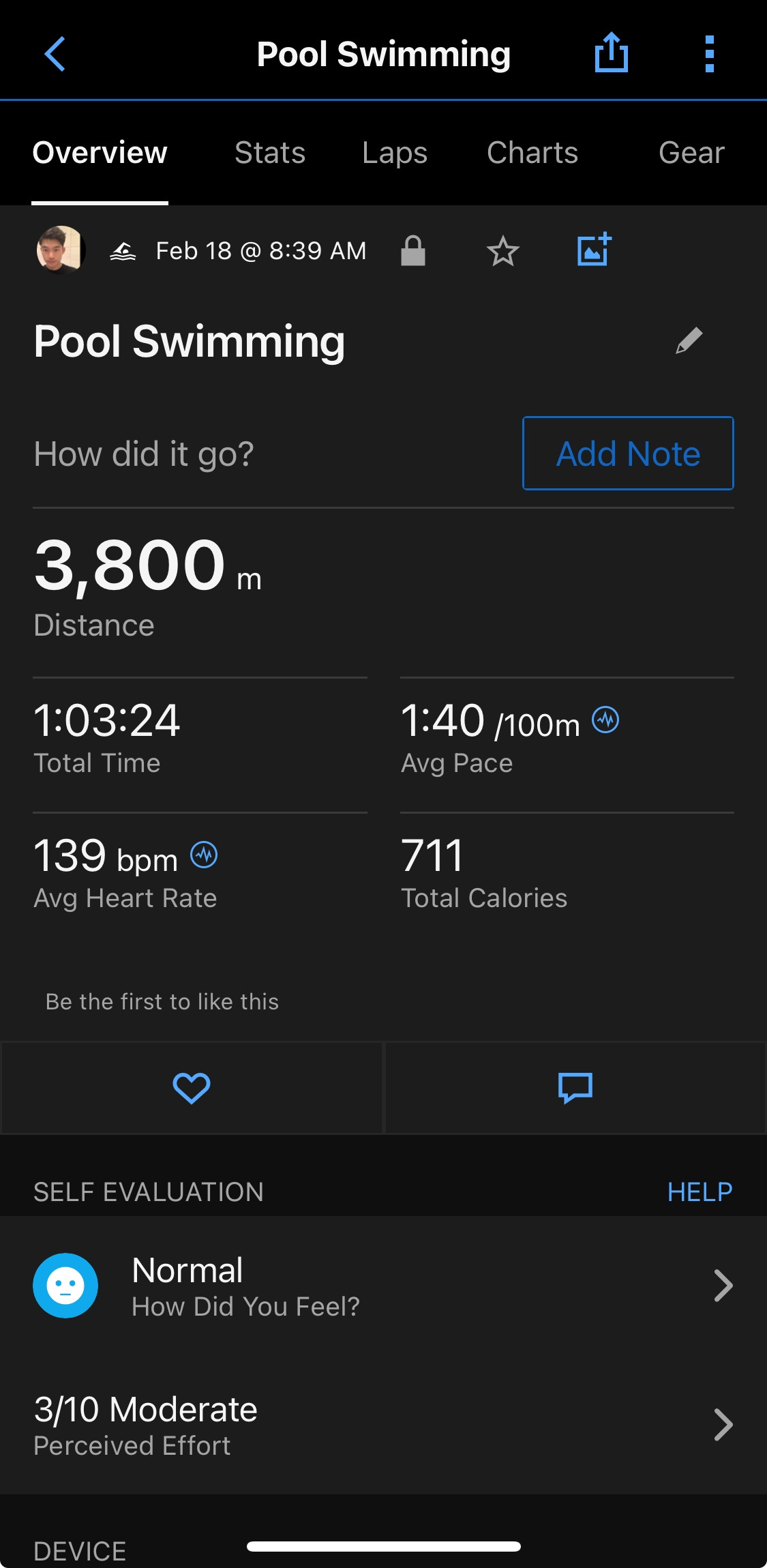Edit activity name with pencil icon

point(689,340)
